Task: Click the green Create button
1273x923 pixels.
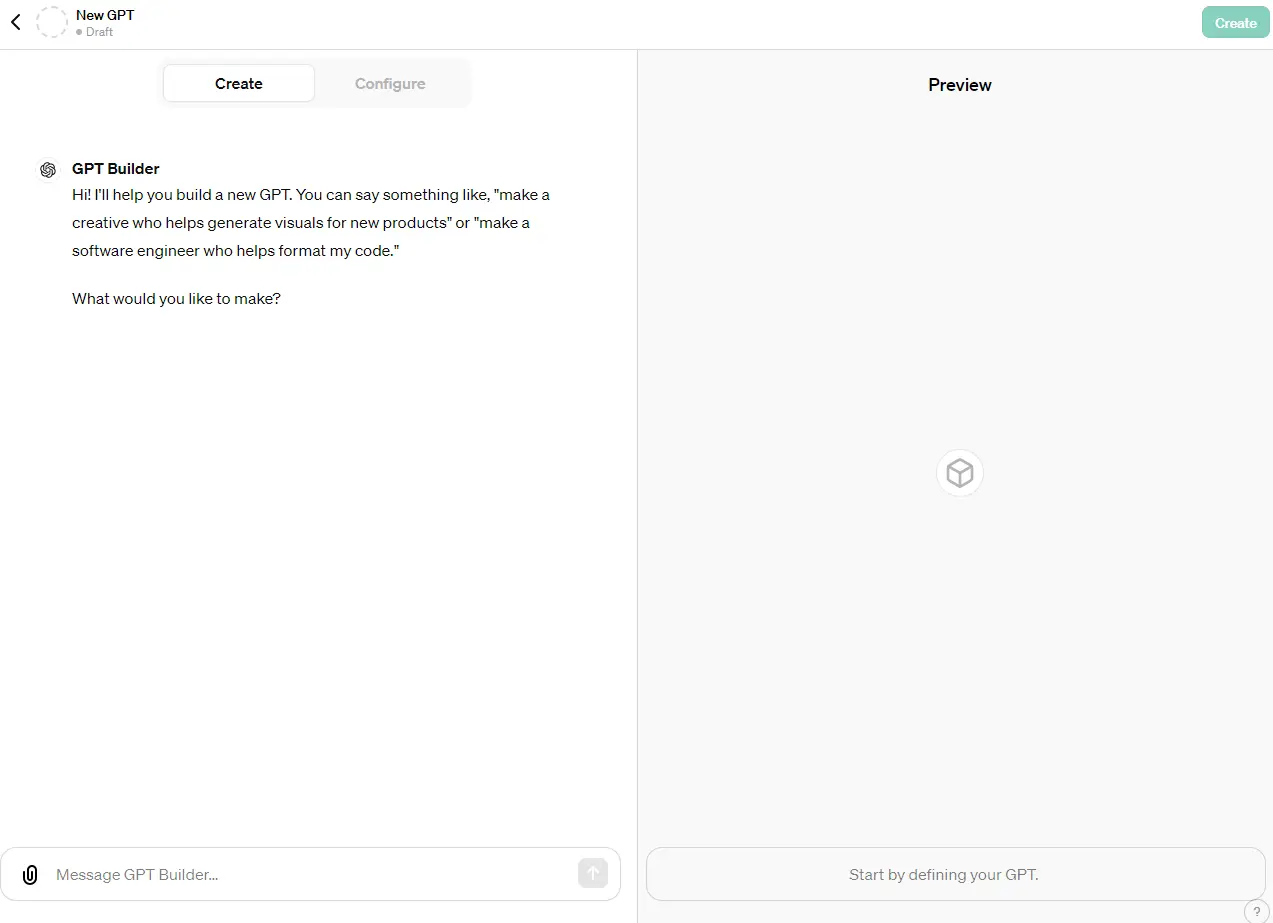Action: [x=1235, y=23]
